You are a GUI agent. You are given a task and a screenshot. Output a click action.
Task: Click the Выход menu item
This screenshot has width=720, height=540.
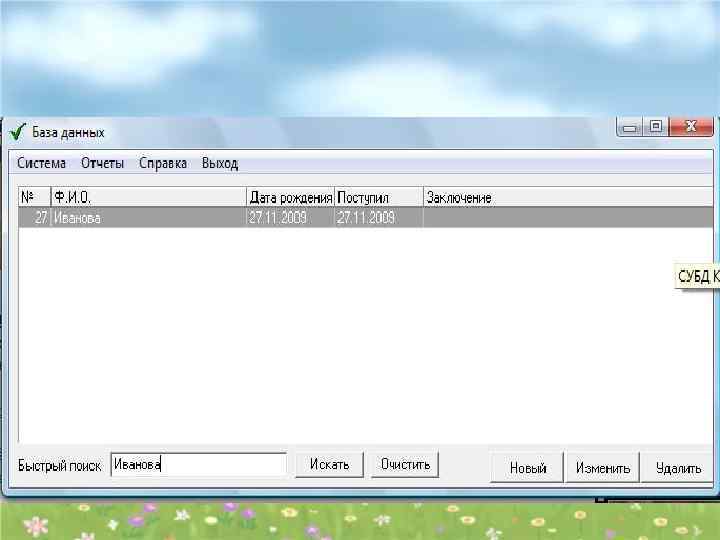click(x=220, y=163)
